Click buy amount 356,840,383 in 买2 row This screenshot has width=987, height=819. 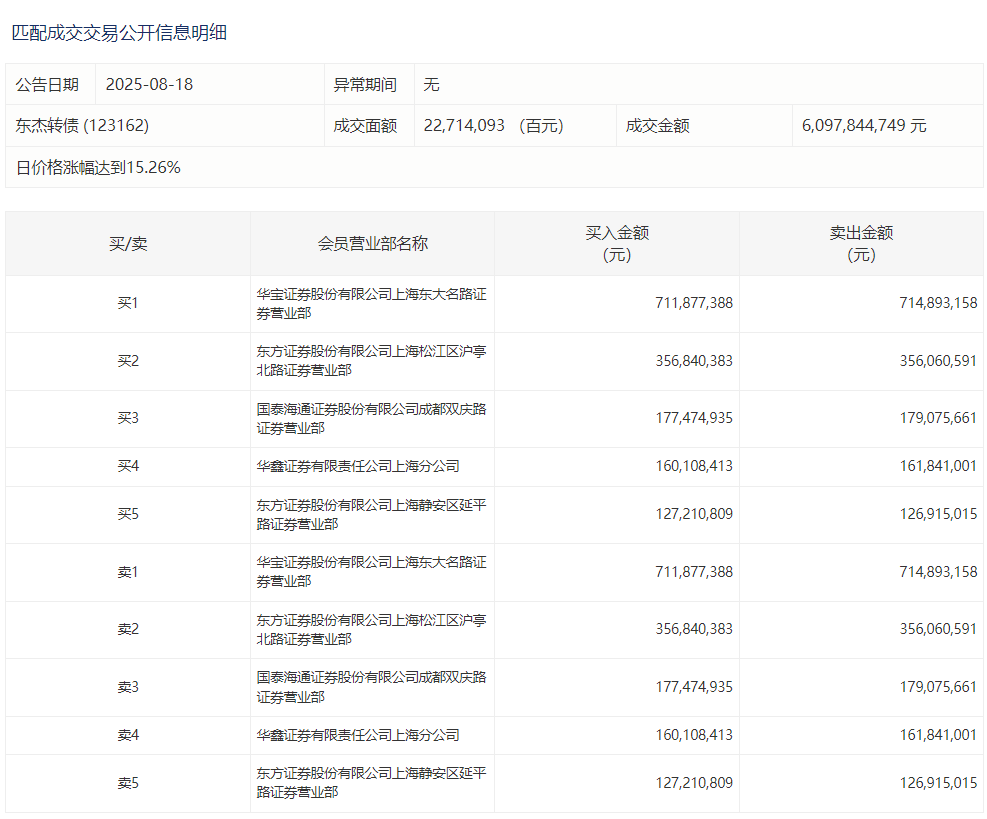point(694,361)
